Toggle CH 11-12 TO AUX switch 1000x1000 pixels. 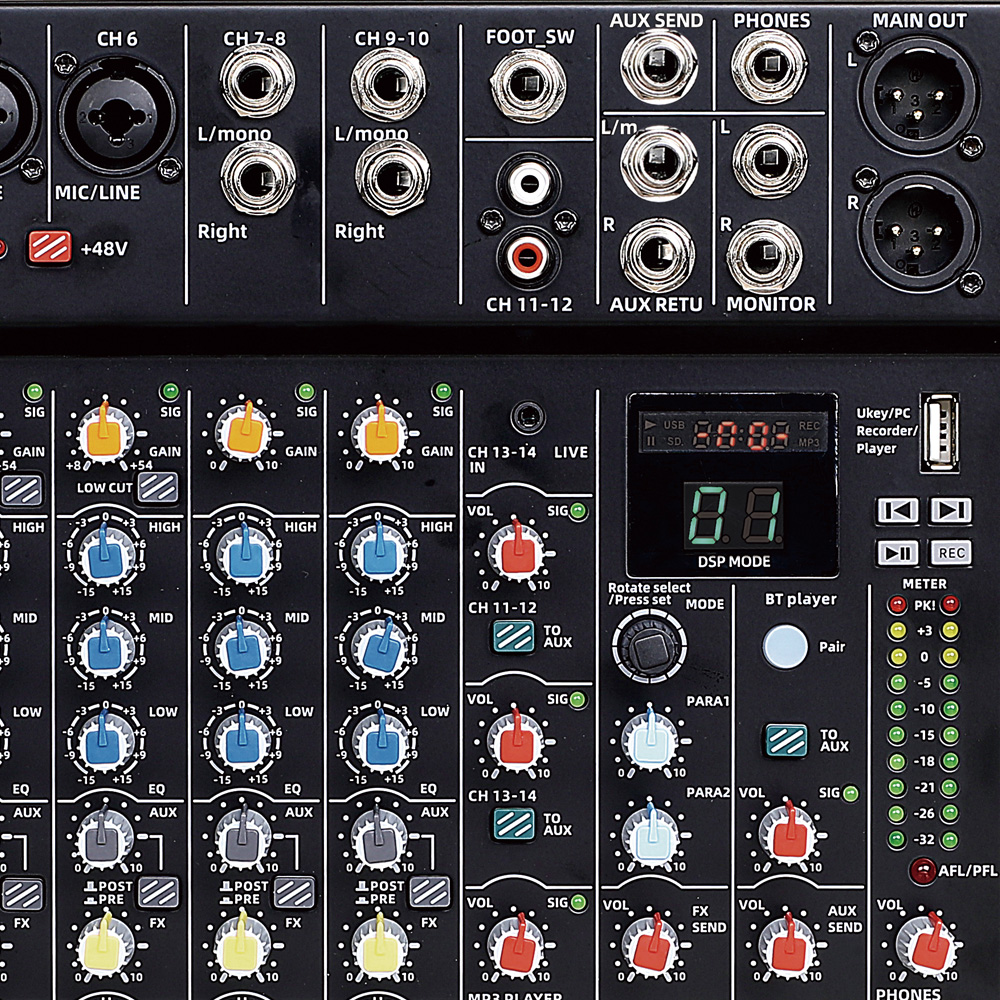[x=513, y=636]
